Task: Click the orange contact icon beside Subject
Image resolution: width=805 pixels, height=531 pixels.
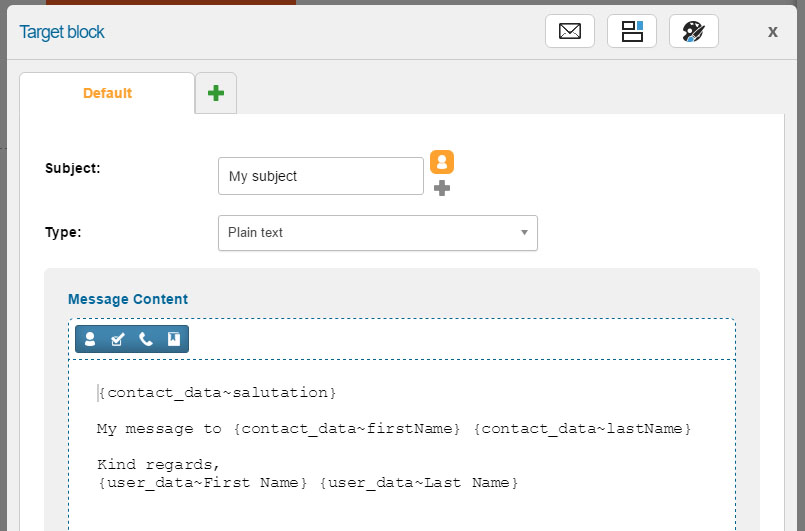Action: tap(442, 162)
